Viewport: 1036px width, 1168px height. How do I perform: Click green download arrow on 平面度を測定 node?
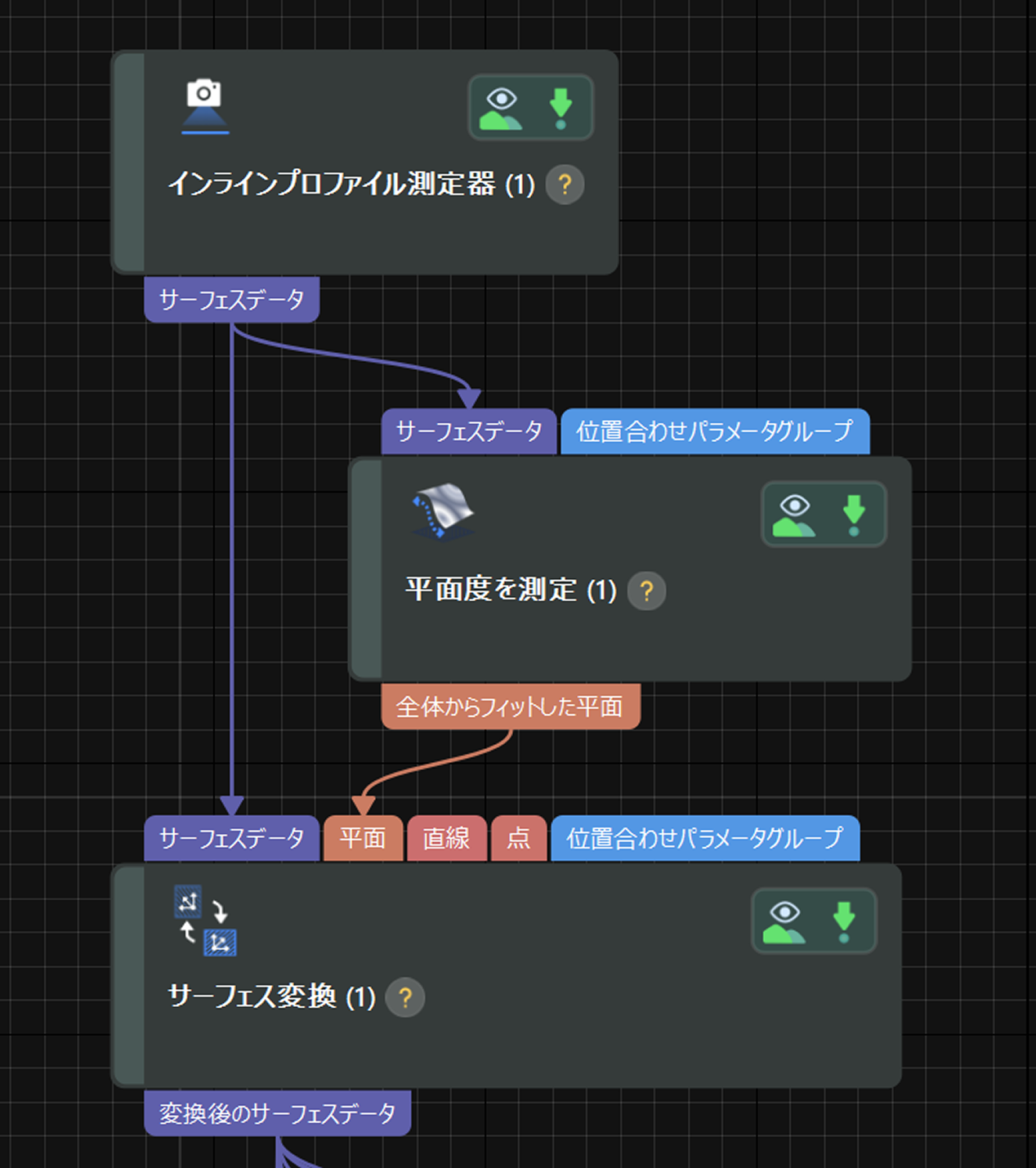pos(854,515)
